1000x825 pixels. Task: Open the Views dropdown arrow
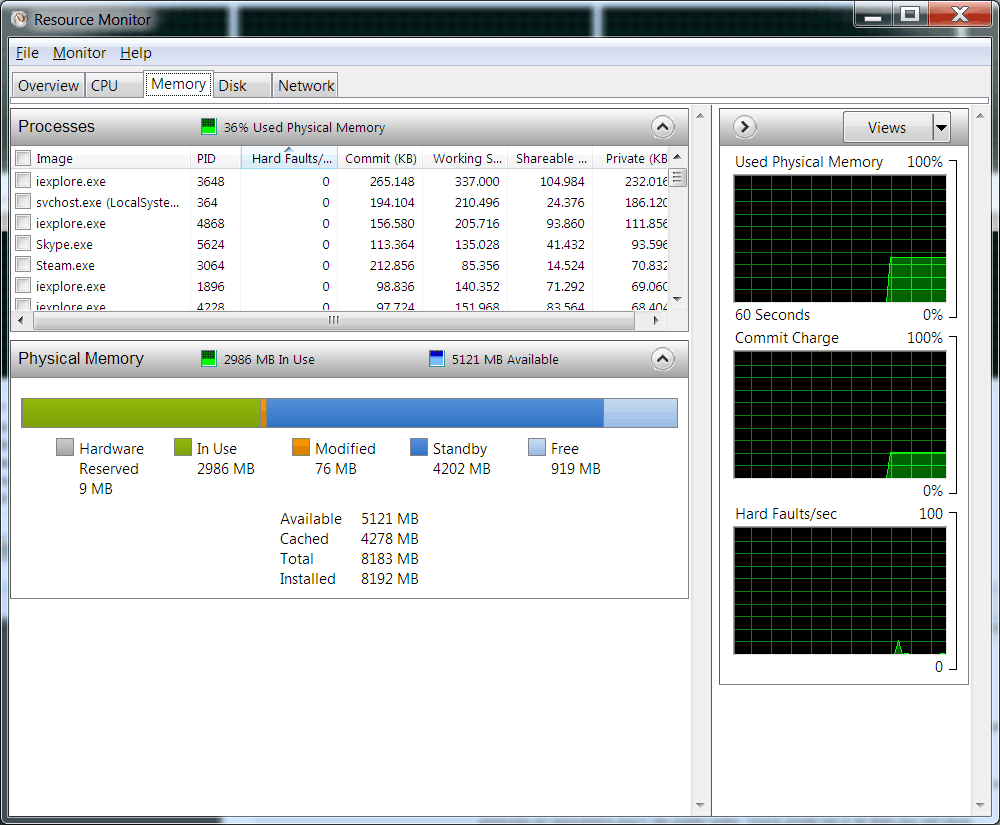point(941,128)
